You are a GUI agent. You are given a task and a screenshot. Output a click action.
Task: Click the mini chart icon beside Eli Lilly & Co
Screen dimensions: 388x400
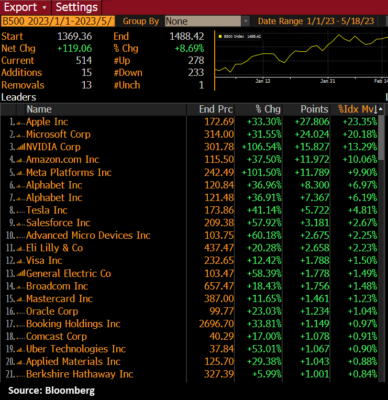[x=21, y=249]
